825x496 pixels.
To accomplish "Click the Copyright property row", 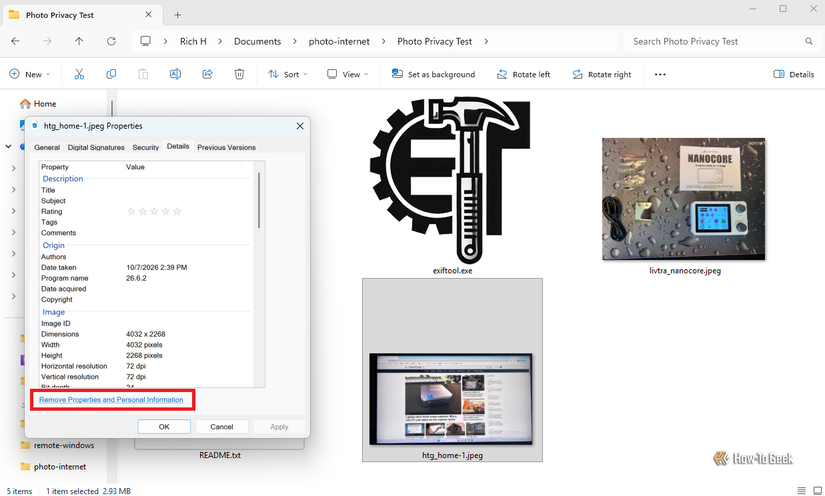I will point(146,299).
